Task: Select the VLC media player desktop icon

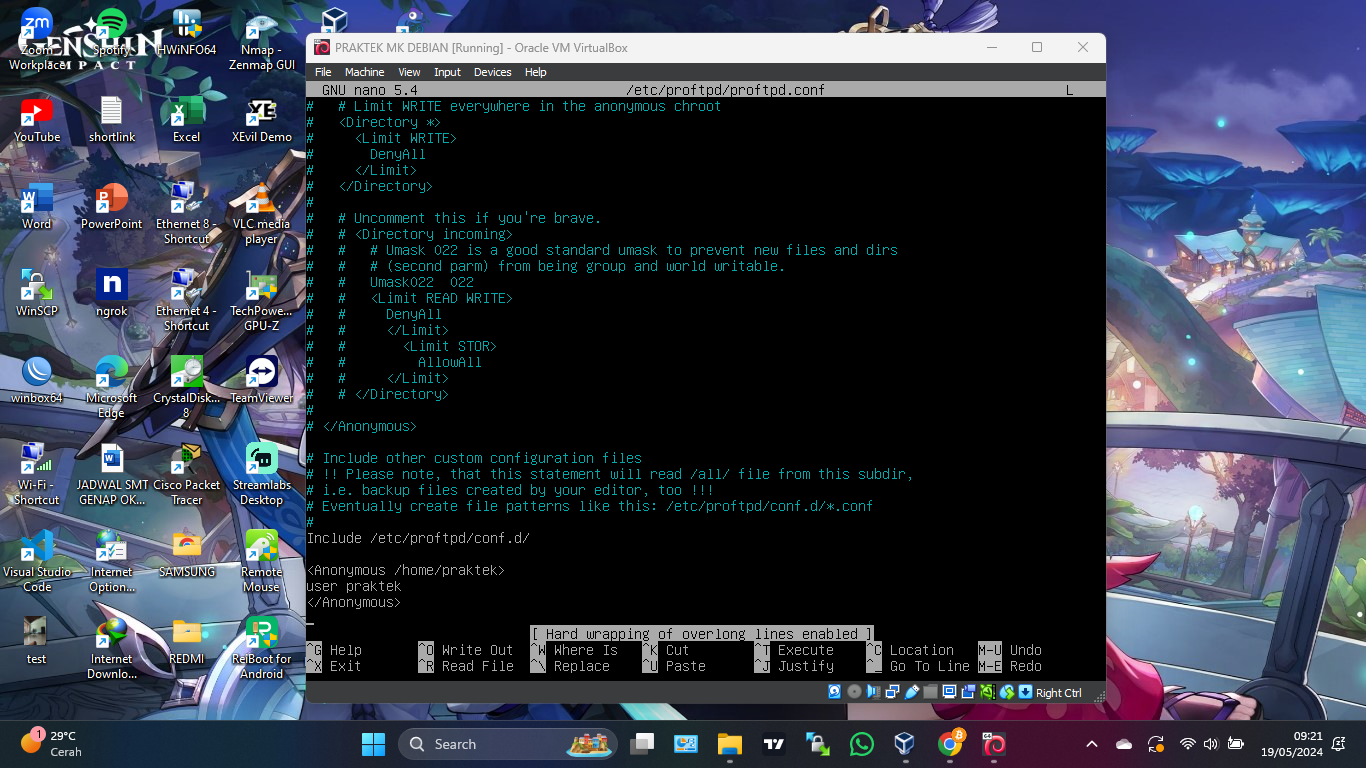Action: tap(262, 213)
